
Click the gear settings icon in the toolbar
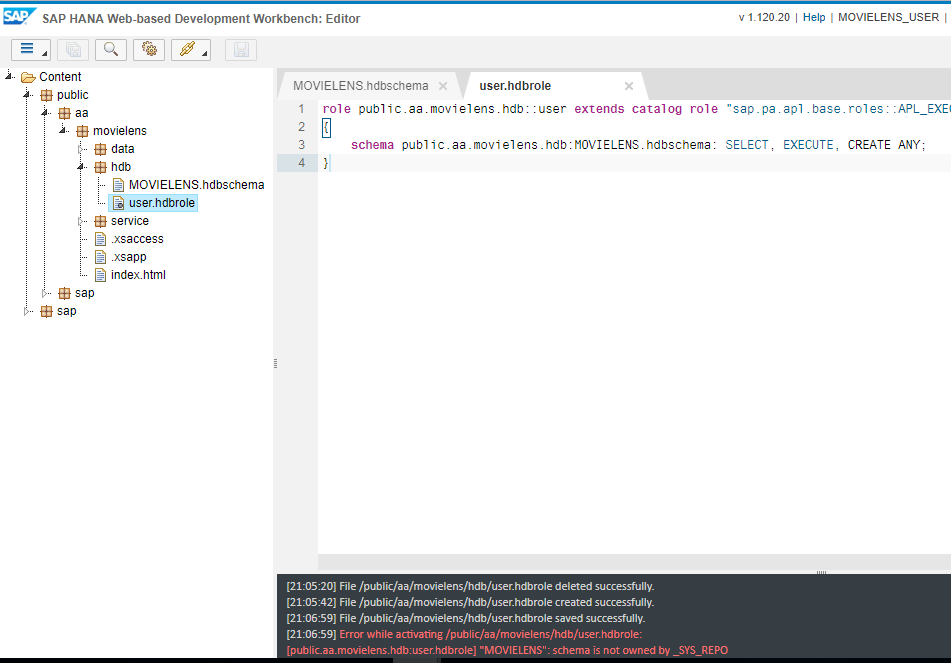tap(148, 49)
